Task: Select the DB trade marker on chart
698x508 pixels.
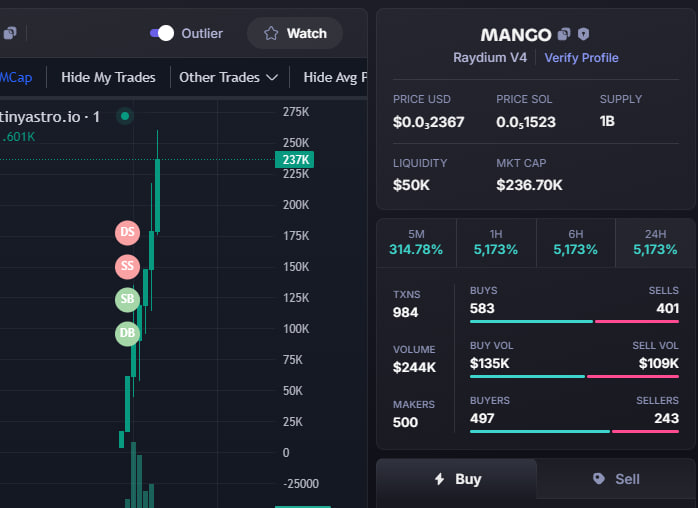Action: tap(127, 333)
